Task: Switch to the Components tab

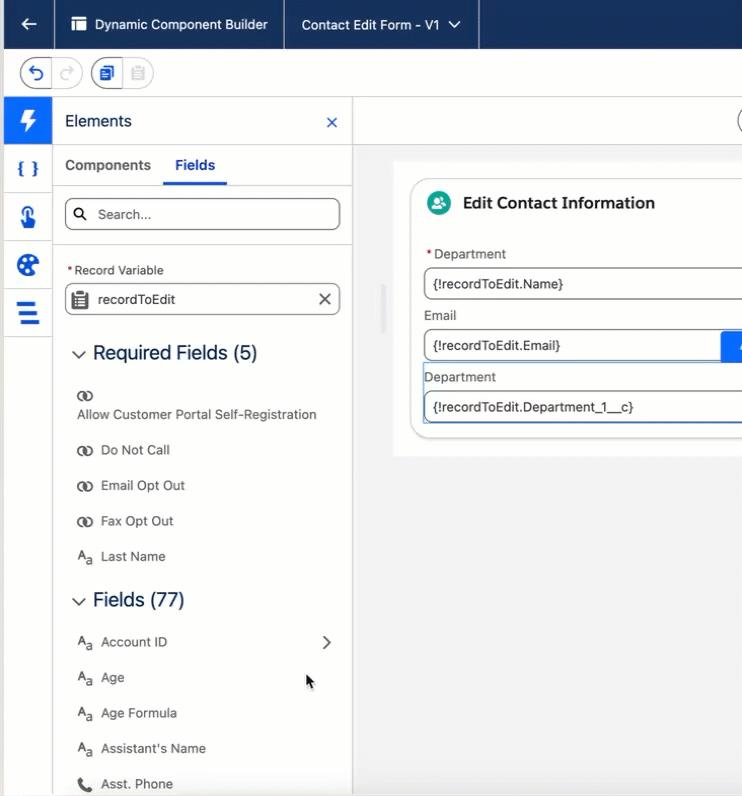Action: pyautogui.click(x=108, y=165)
